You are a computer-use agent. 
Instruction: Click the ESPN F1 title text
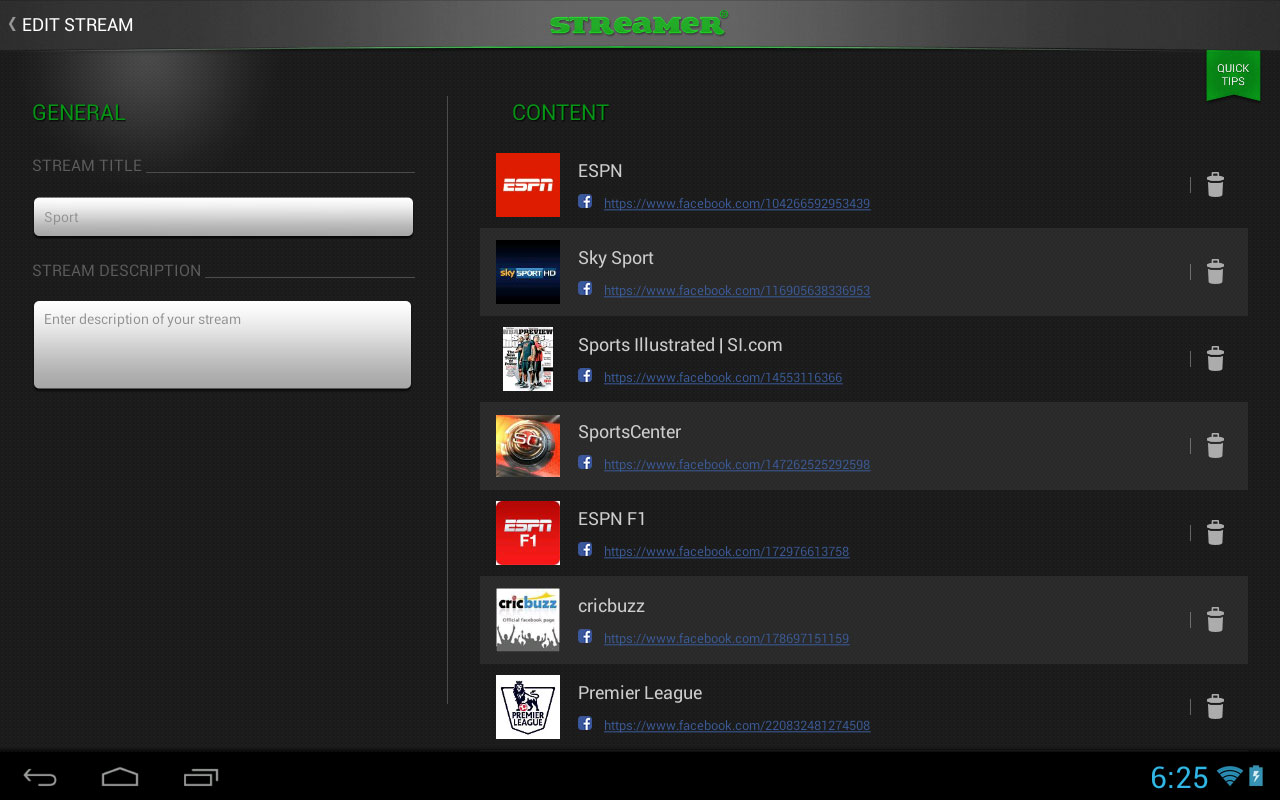[612, 519]
